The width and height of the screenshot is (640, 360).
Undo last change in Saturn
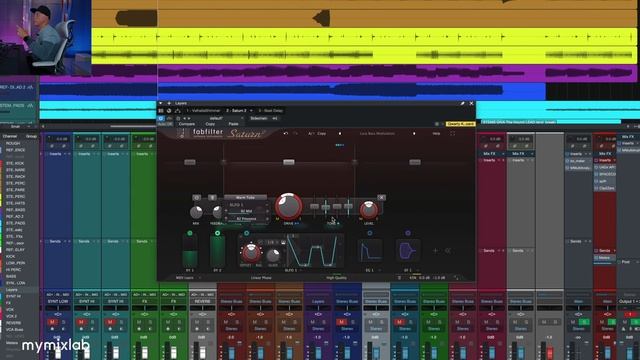pyautogui.click(x=286, y=133)
